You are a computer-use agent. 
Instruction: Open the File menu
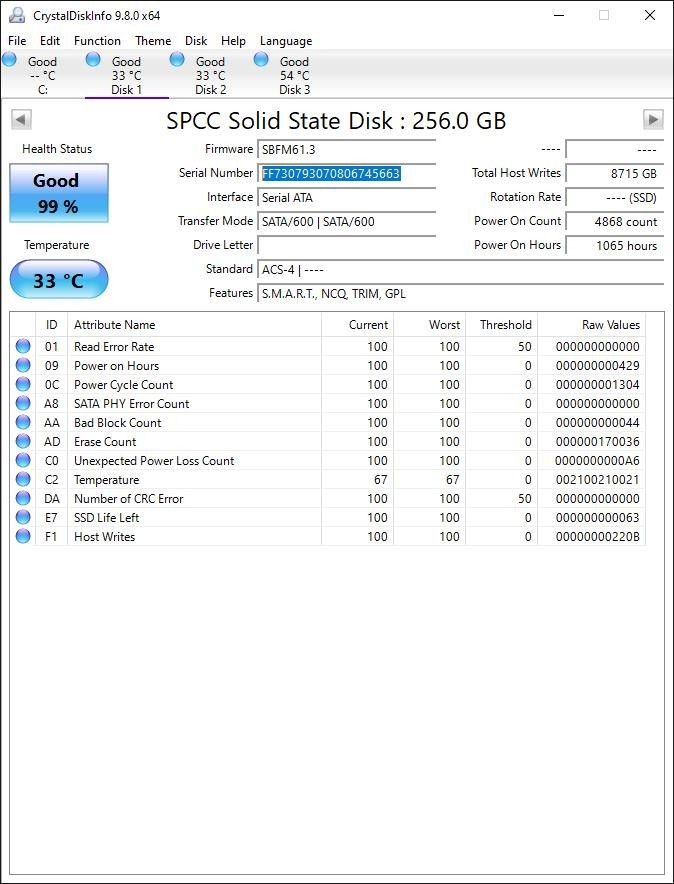pos(17,41)
